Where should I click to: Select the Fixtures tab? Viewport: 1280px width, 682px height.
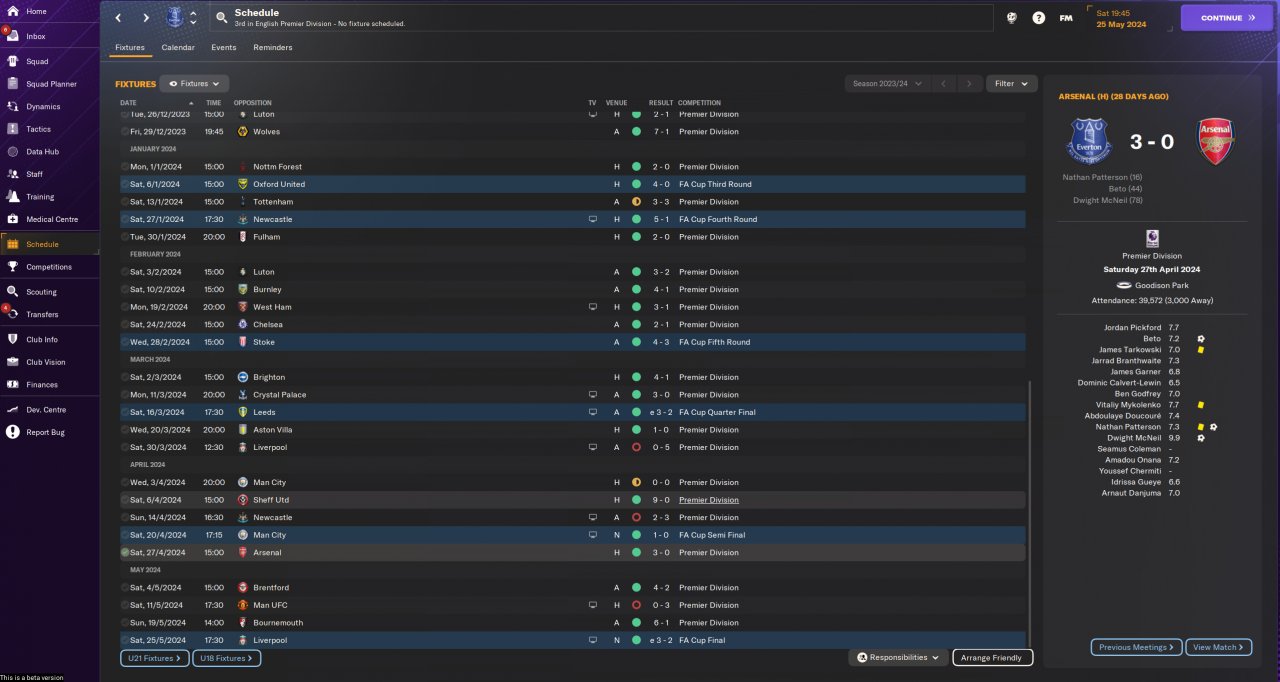(x=130, y=47)
